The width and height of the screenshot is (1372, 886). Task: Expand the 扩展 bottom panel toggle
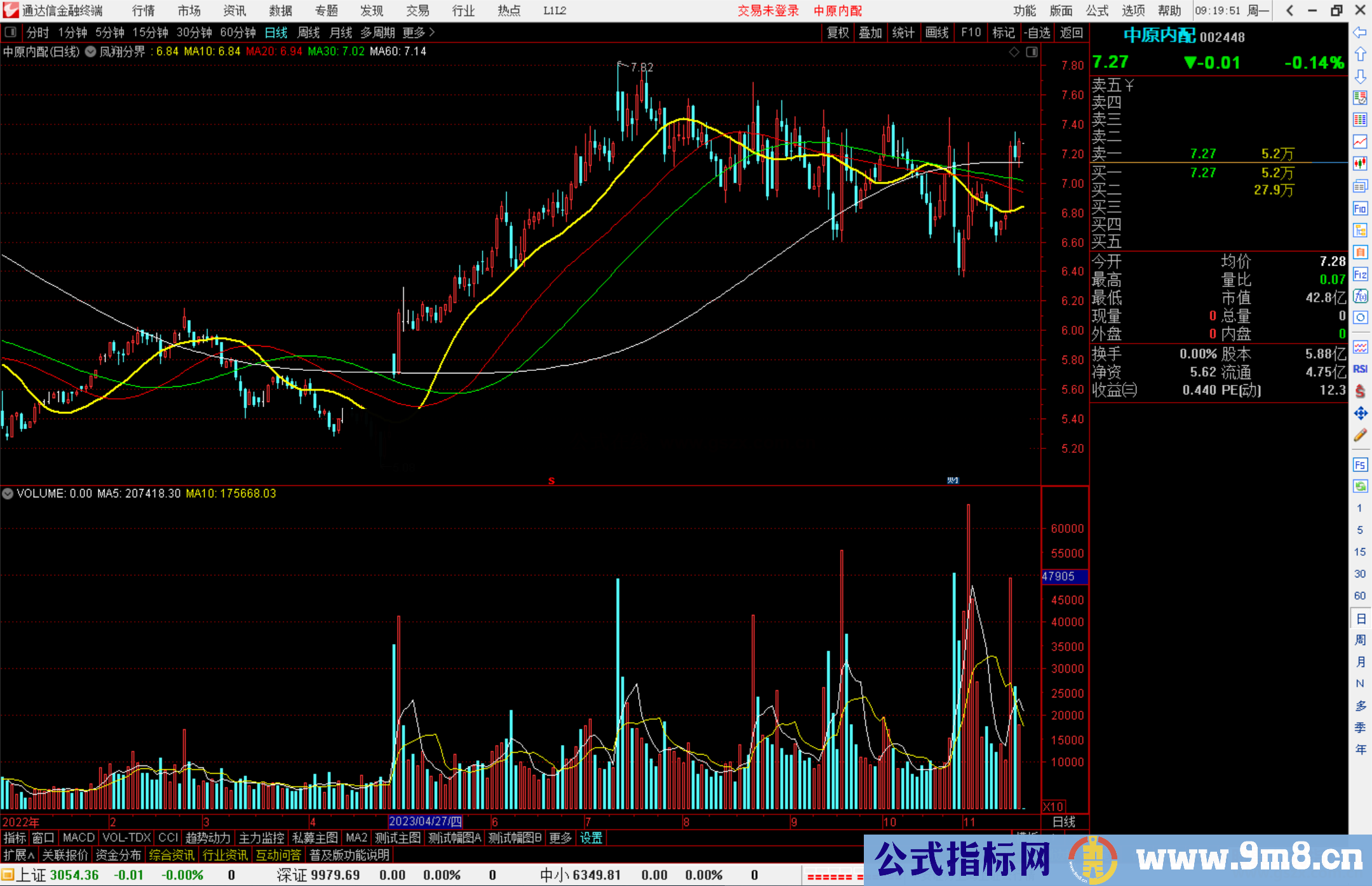pyautogui.click(x=20, y=855)
